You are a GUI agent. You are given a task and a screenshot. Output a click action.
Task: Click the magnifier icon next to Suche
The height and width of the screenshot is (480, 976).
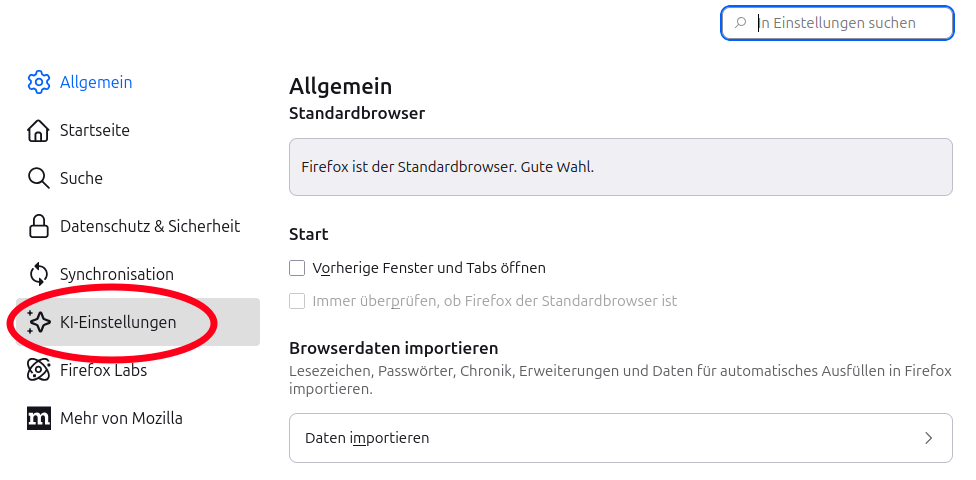pos(38,178)
